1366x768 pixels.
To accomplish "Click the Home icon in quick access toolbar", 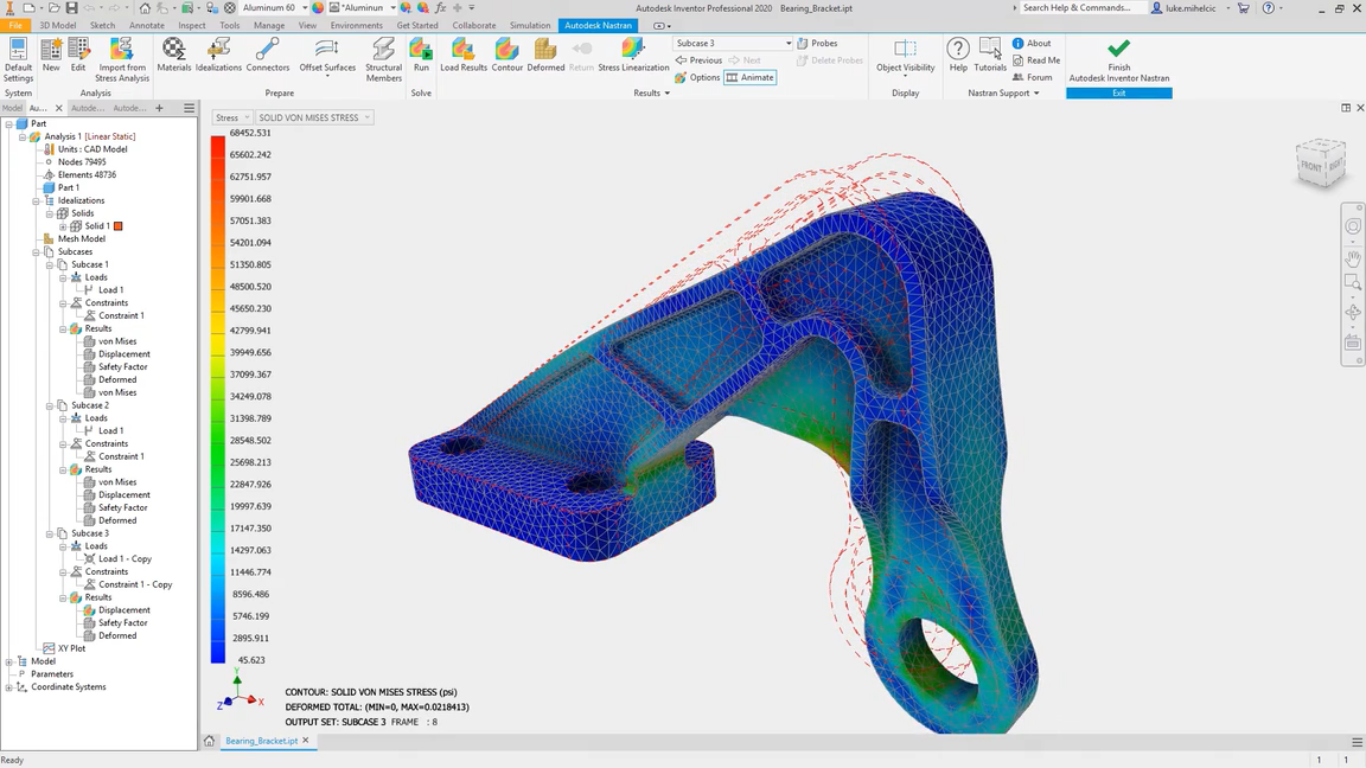I will click(145, 7).
